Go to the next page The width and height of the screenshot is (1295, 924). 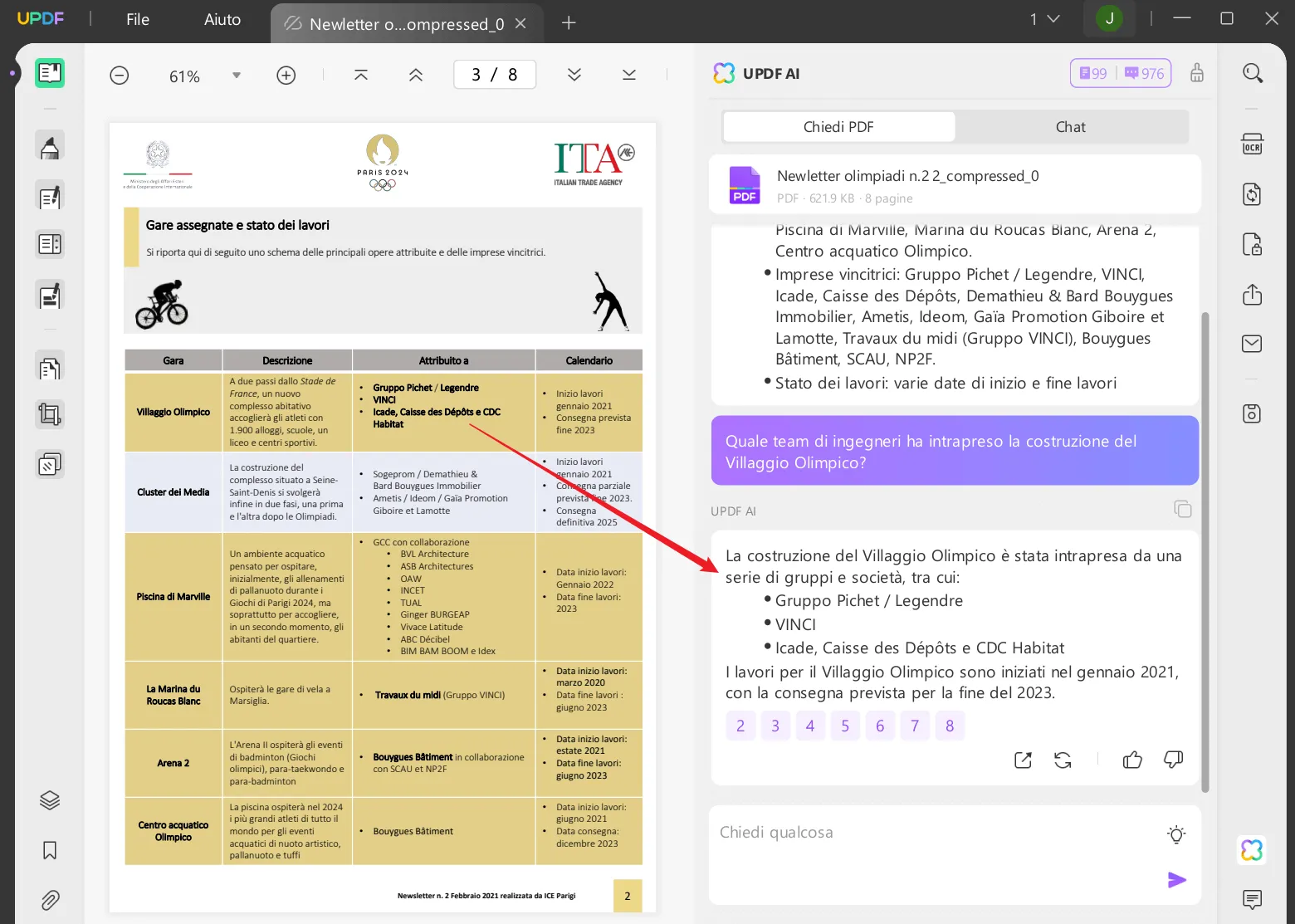[x=574, y=76]
